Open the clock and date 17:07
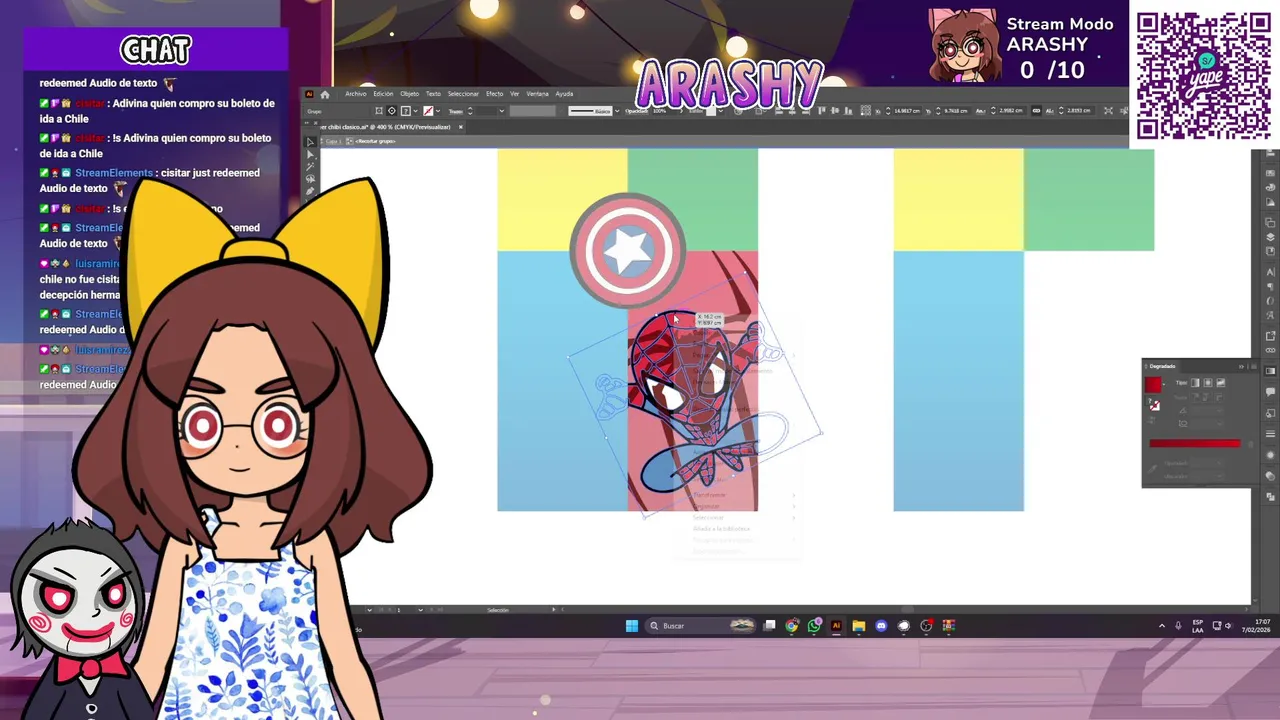 pyautogui.click(x=1256, y=627)
